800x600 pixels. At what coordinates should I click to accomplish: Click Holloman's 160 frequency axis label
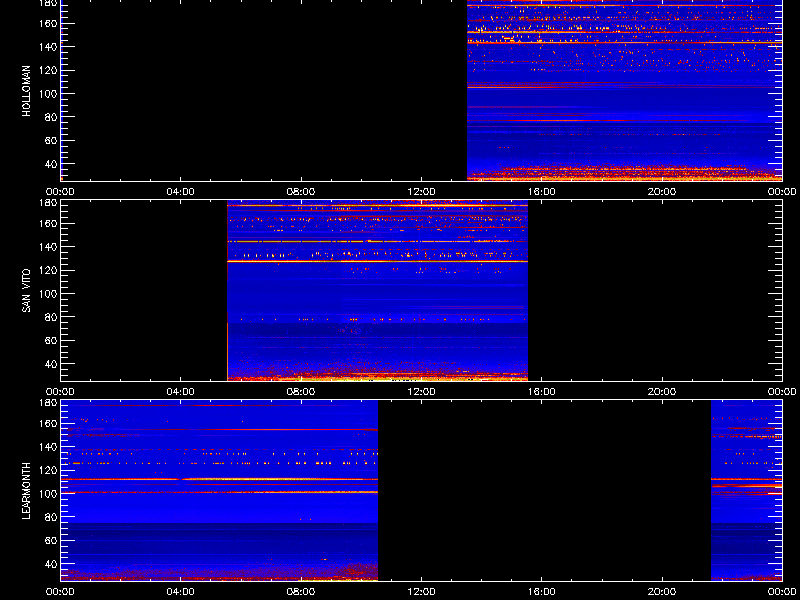tap(48, 23)
